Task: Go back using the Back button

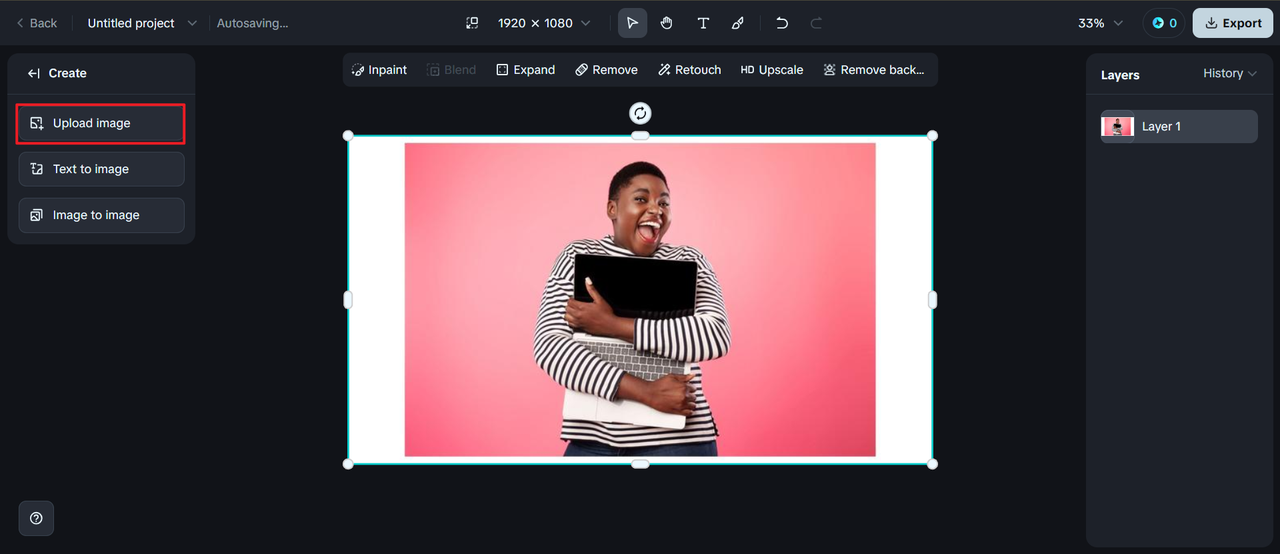Action: (x=37, y=23)
